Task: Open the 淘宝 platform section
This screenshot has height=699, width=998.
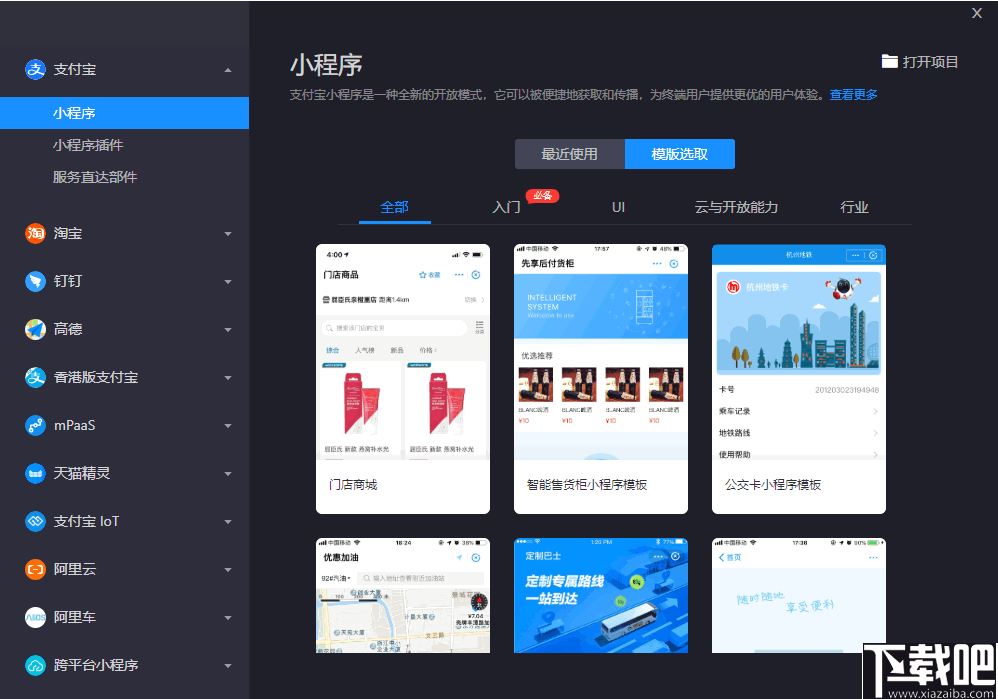Action: [33, 233]
